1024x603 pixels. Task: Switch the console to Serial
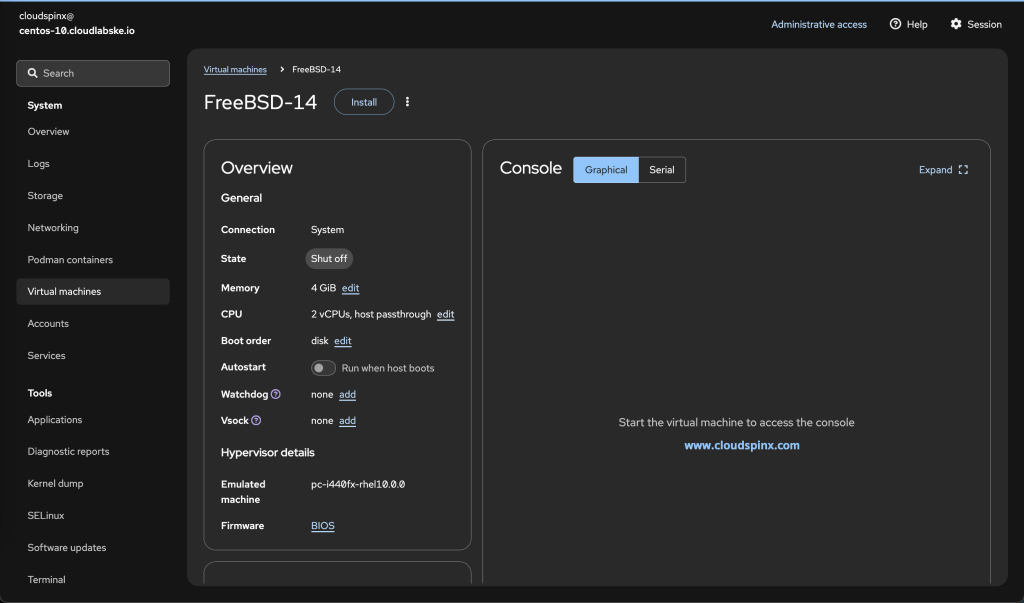click(x=661, y=169)
